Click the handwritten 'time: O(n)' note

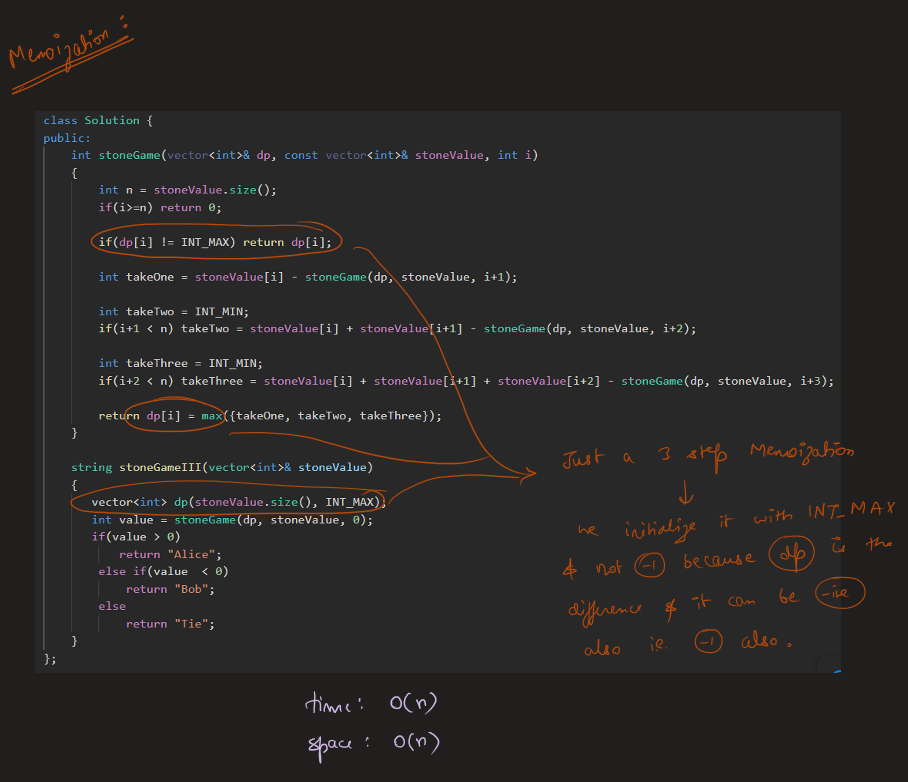(x=370, y=704)
